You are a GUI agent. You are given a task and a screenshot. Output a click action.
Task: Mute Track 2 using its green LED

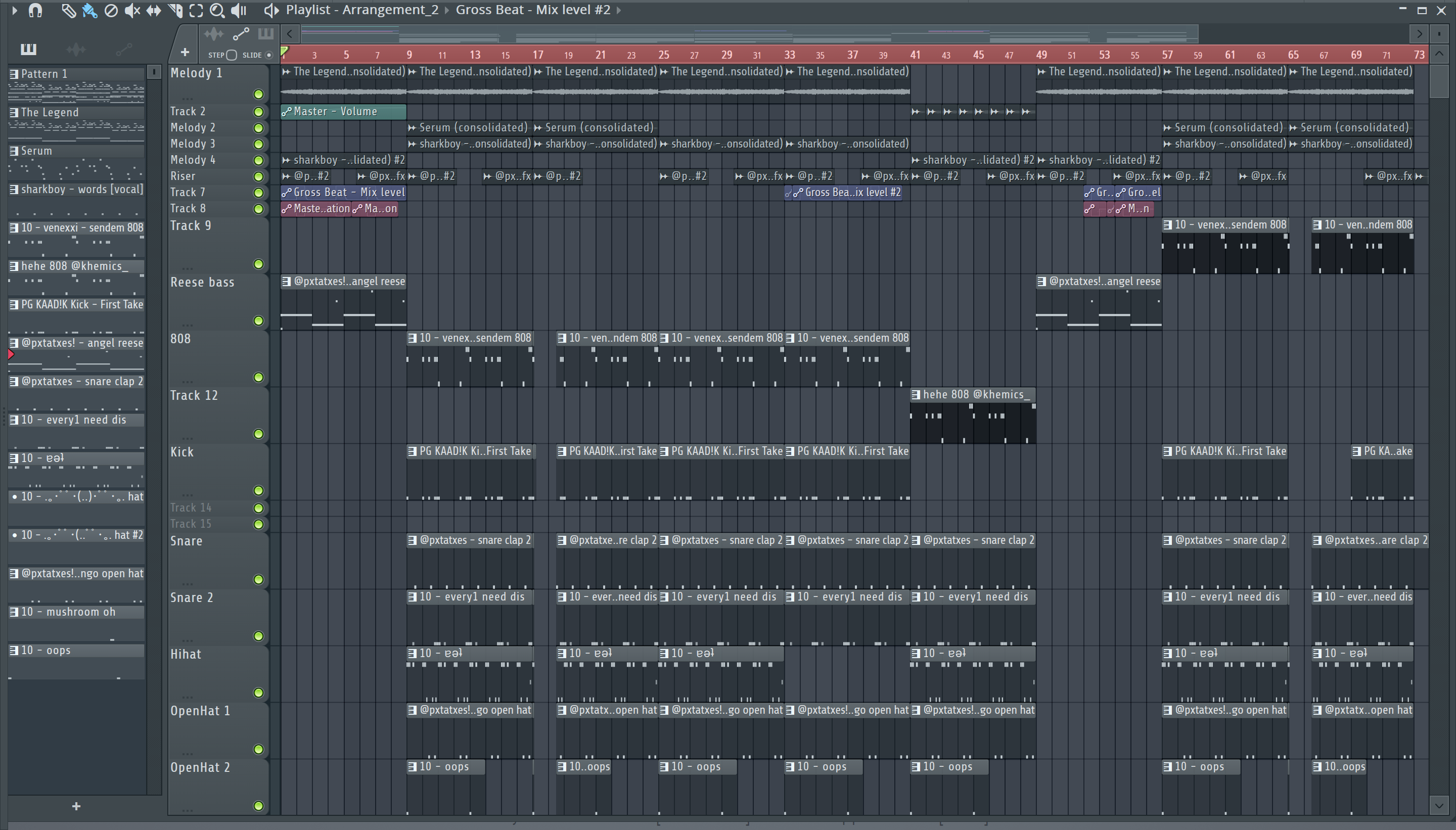[258, 112]
